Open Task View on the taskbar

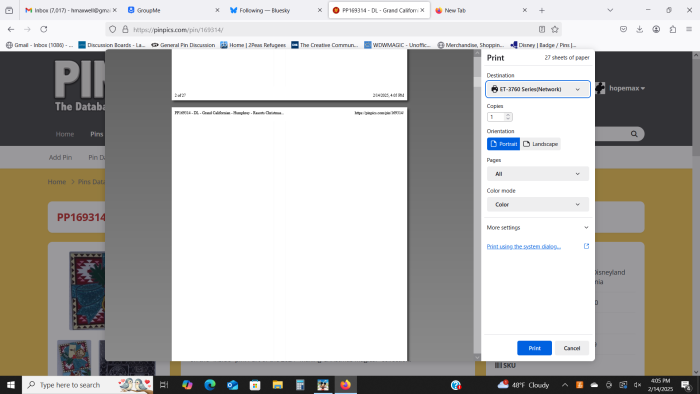click(164, 385)
